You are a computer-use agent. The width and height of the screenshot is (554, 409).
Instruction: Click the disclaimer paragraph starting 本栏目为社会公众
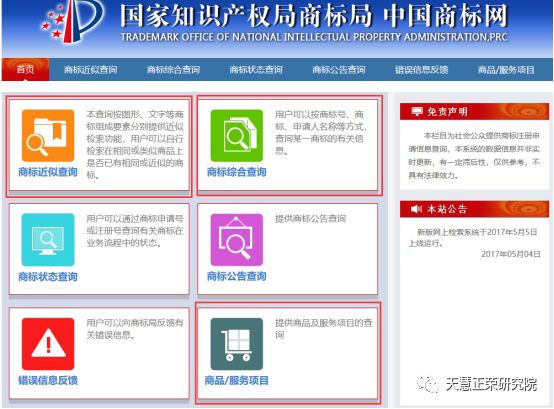(474, 155)
